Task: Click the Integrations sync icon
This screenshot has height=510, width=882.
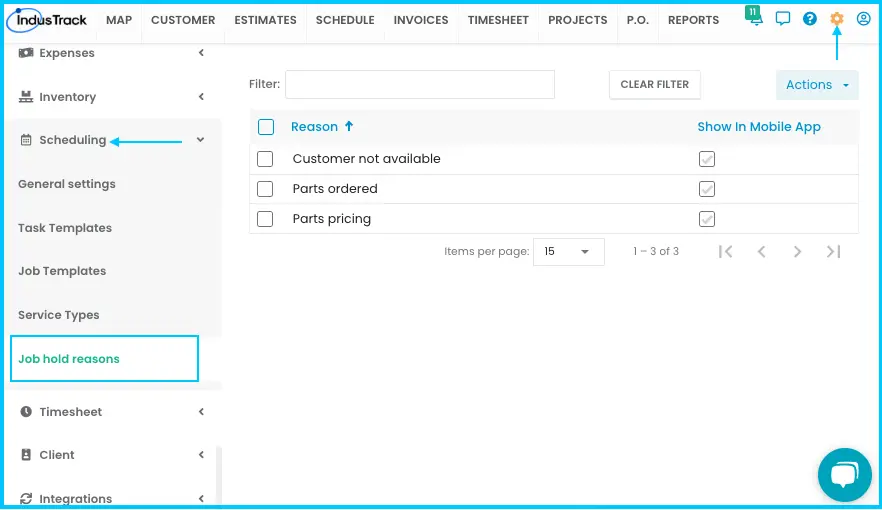Action: (26, 499)
